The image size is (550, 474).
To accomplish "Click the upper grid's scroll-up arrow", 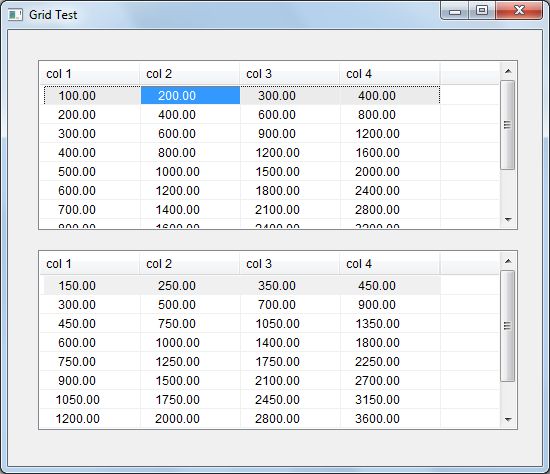I will tap(508, 71).
